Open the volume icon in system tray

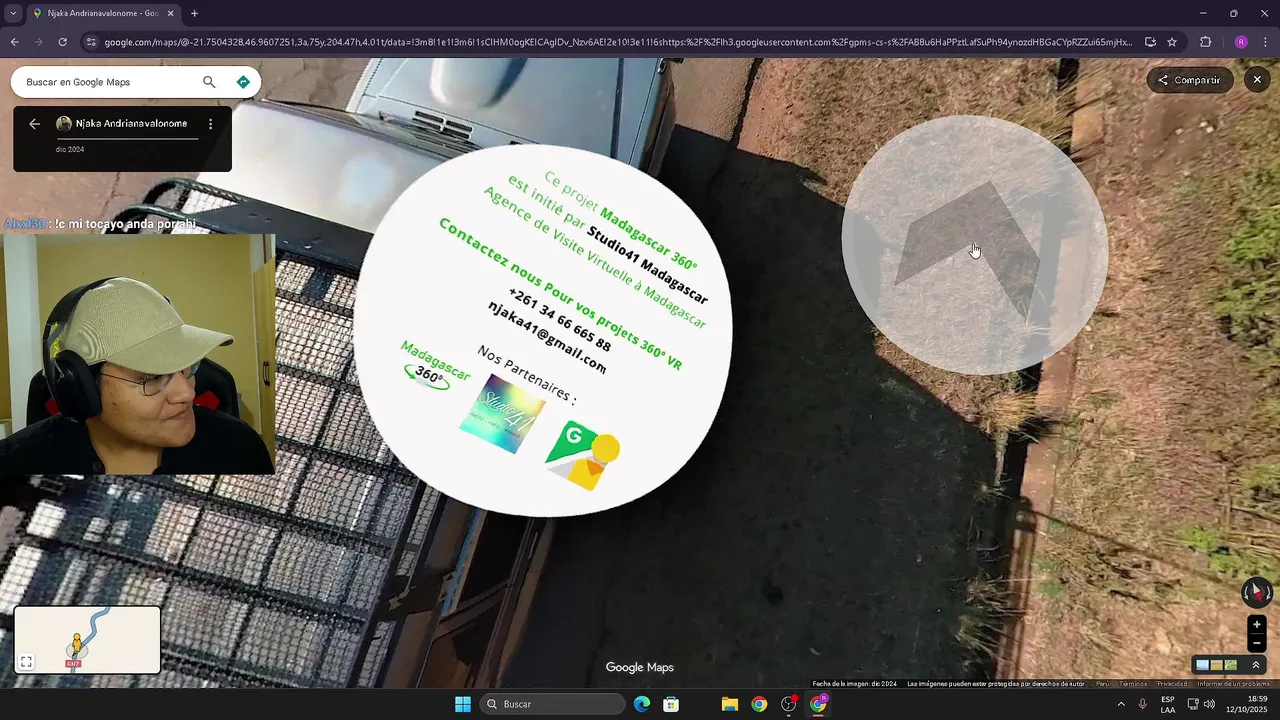pos(1209,704)
